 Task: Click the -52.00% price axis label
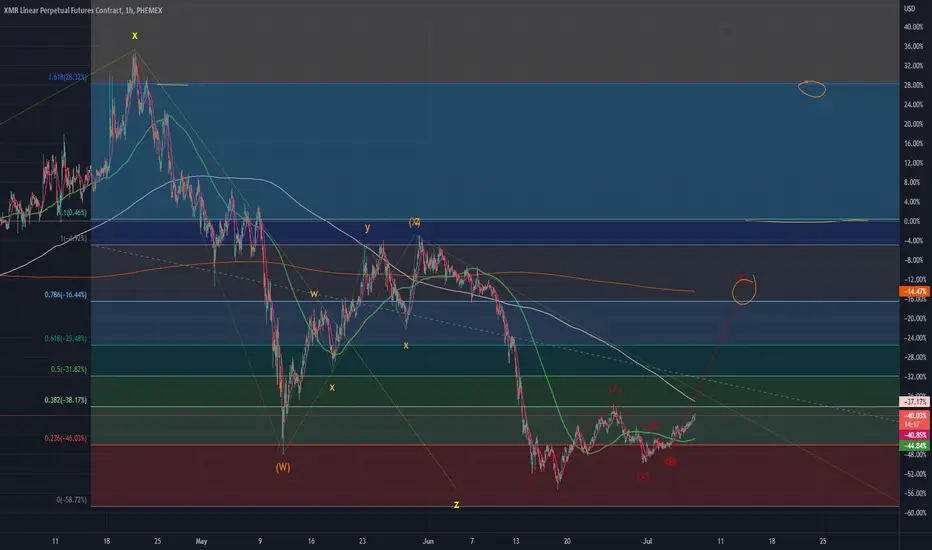point(915,474)
